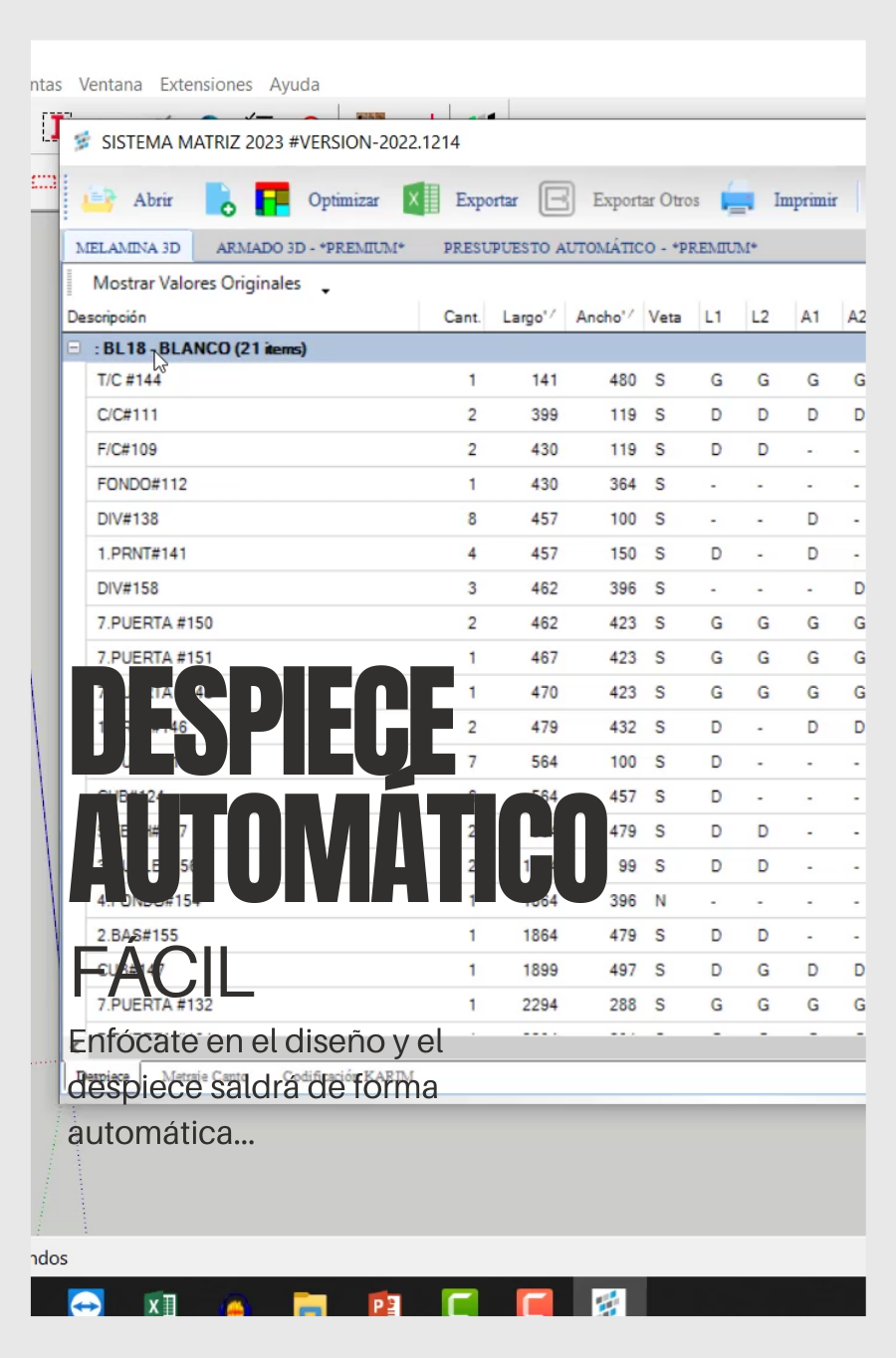Collapse the BL18 - BLANCO group
The height and width of the screenshot is (1358, 896).
pos(74,348)
